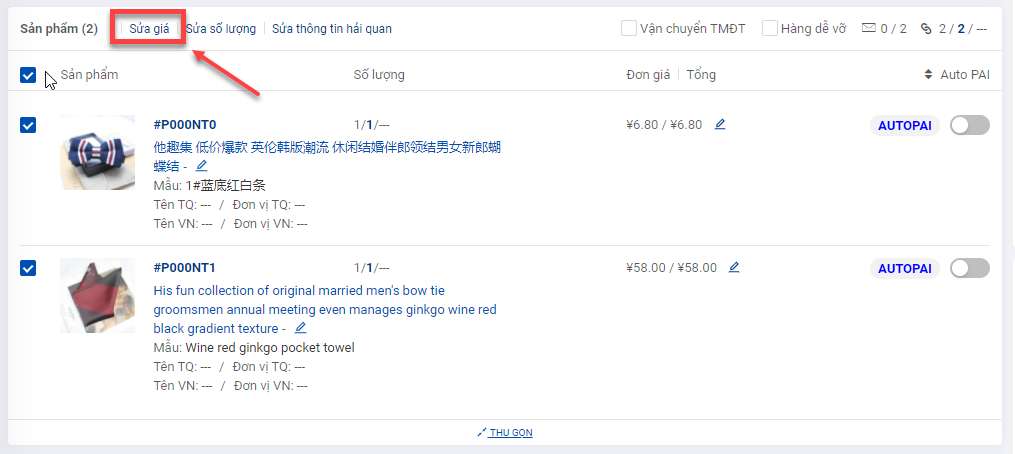Click the collapse arrow icon beside THU GỌN
1015x454 pixels.
[482, 432]
